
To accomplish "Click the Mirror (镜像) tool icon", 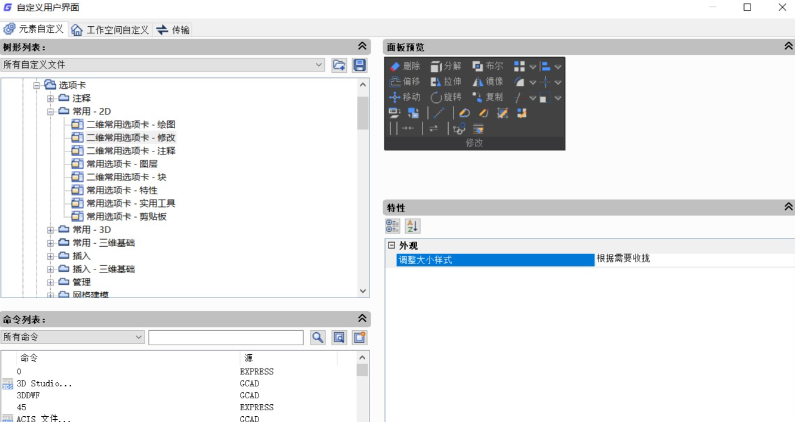I will pos(478,82).
